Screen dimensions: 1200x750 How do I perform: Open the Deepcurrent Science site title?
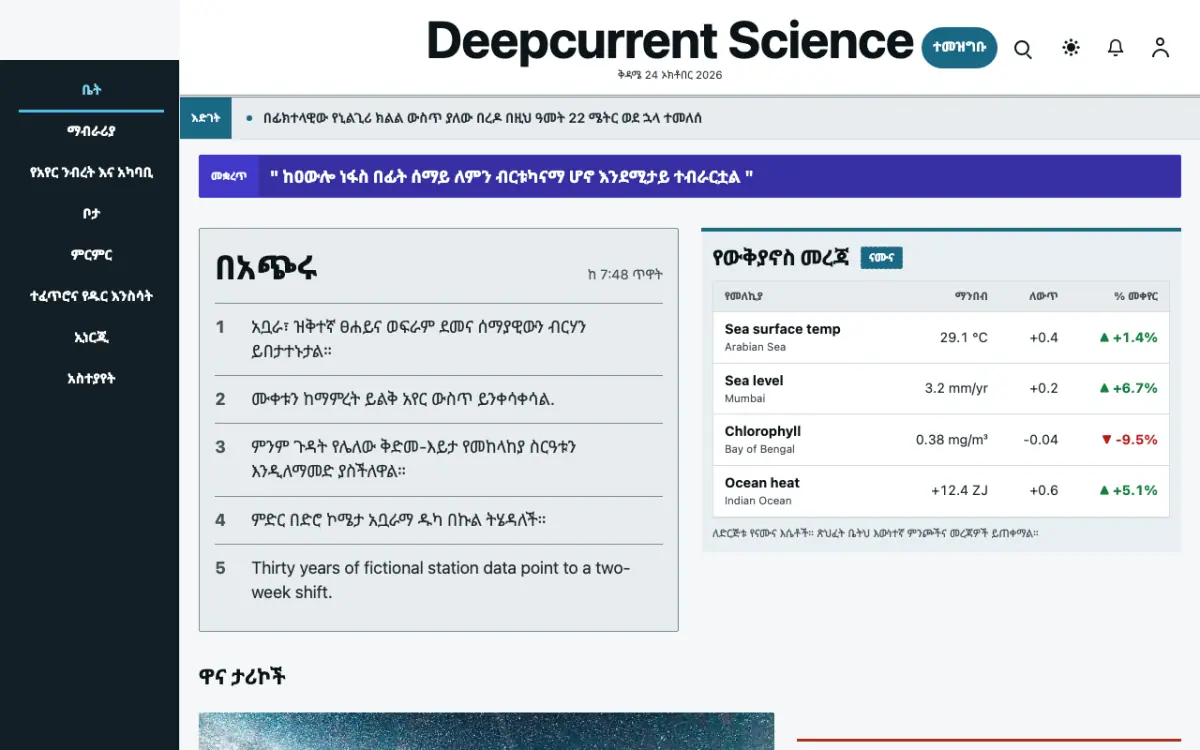(x=670, y=41)
